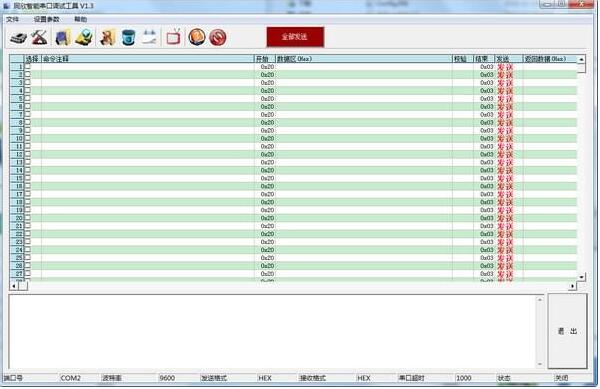
Task: Click the blue trash bin icon
Action: (129, 37)
